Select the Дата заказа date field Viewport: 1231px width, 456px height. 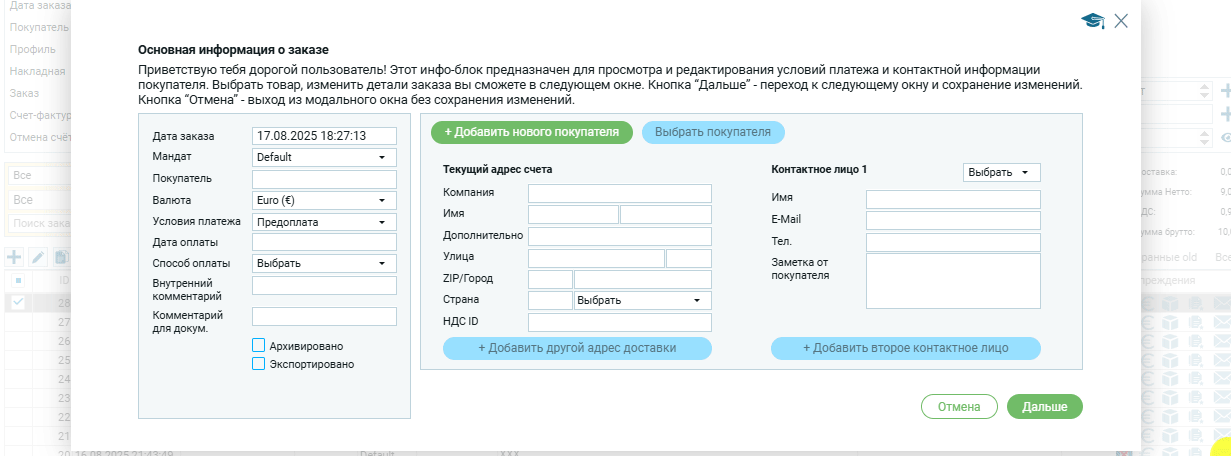[324, 136]
